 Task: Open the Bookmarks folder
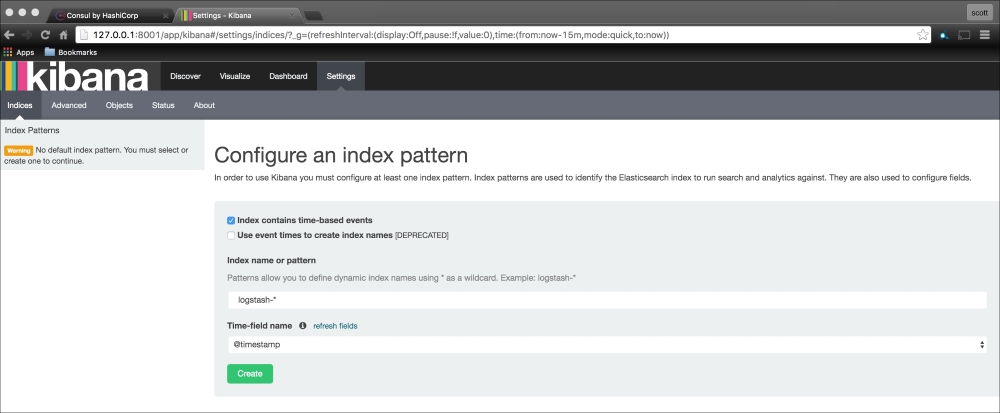click(70, 52)
